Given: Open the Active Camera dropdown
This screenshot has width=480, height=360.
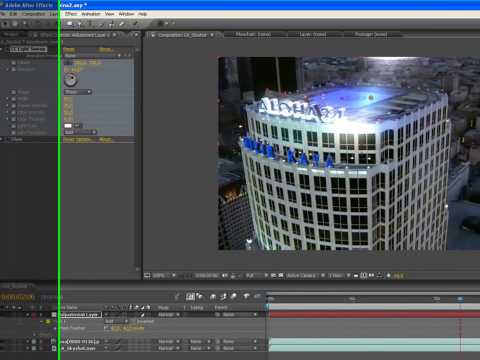Looking at the screenshot, I should 305,276.
